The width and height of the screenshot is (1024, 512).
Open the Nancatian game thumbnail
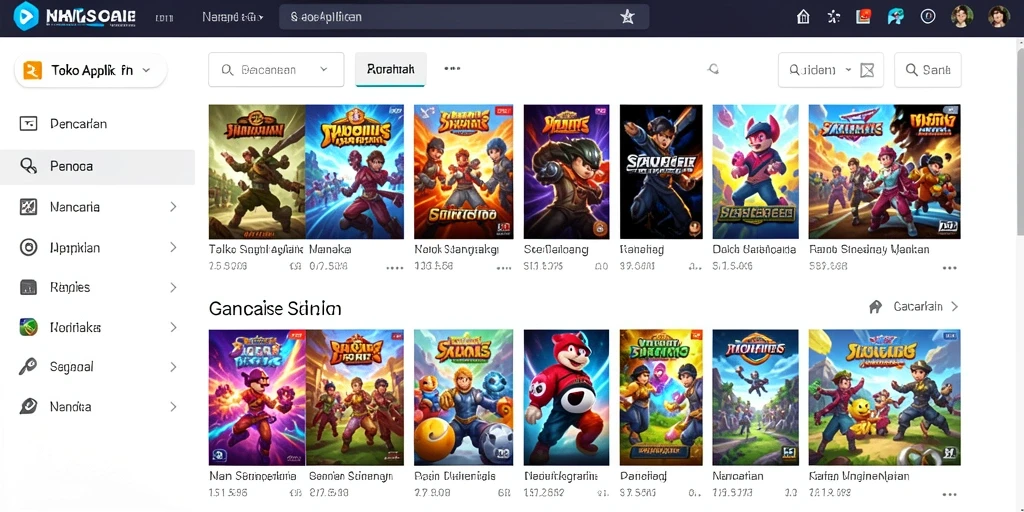(756, 397)
